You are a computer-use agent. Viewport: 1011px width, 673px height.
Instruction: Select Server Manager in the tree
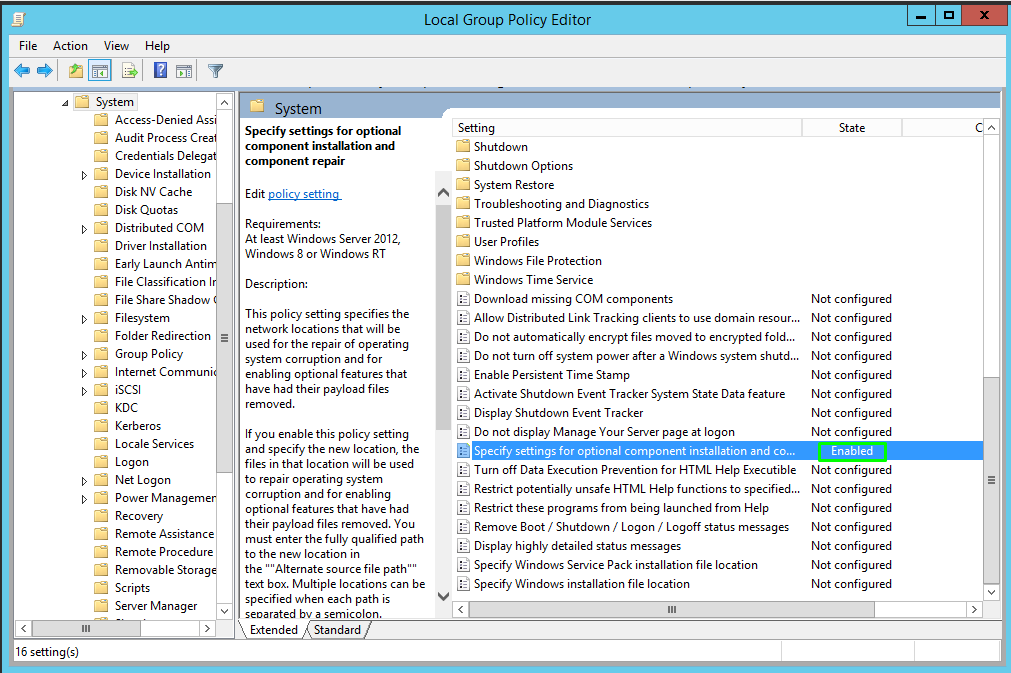coord(156,605)
